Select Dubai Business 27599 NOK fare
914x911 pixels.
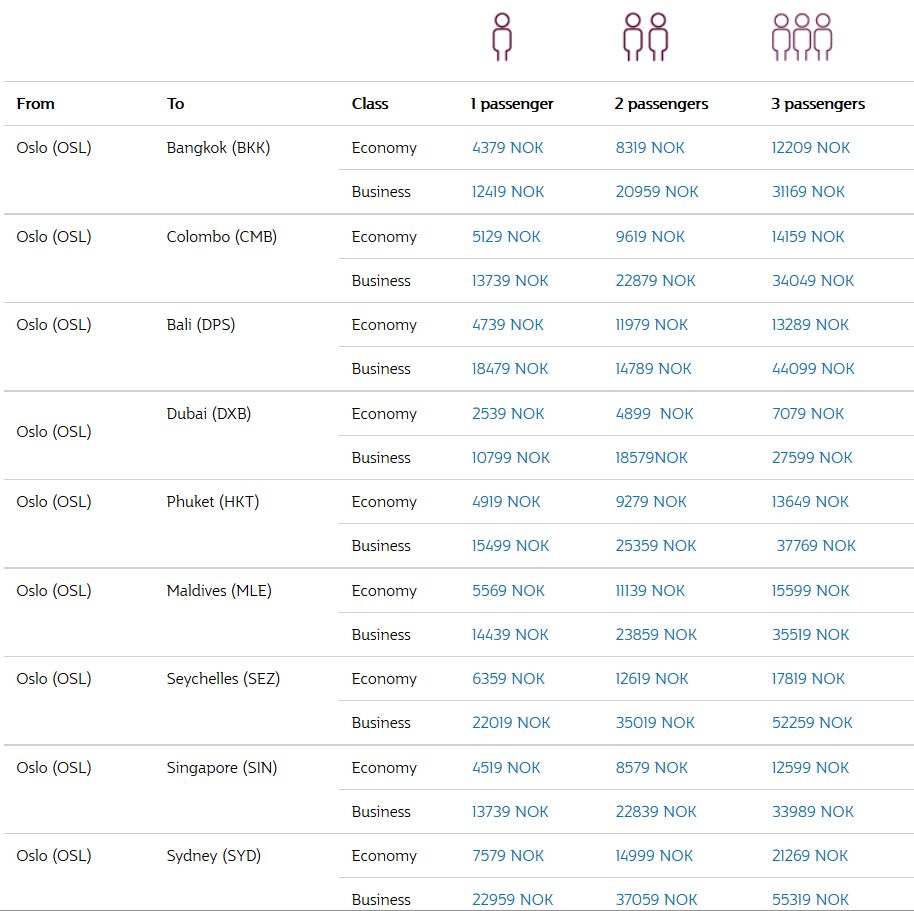812,458
